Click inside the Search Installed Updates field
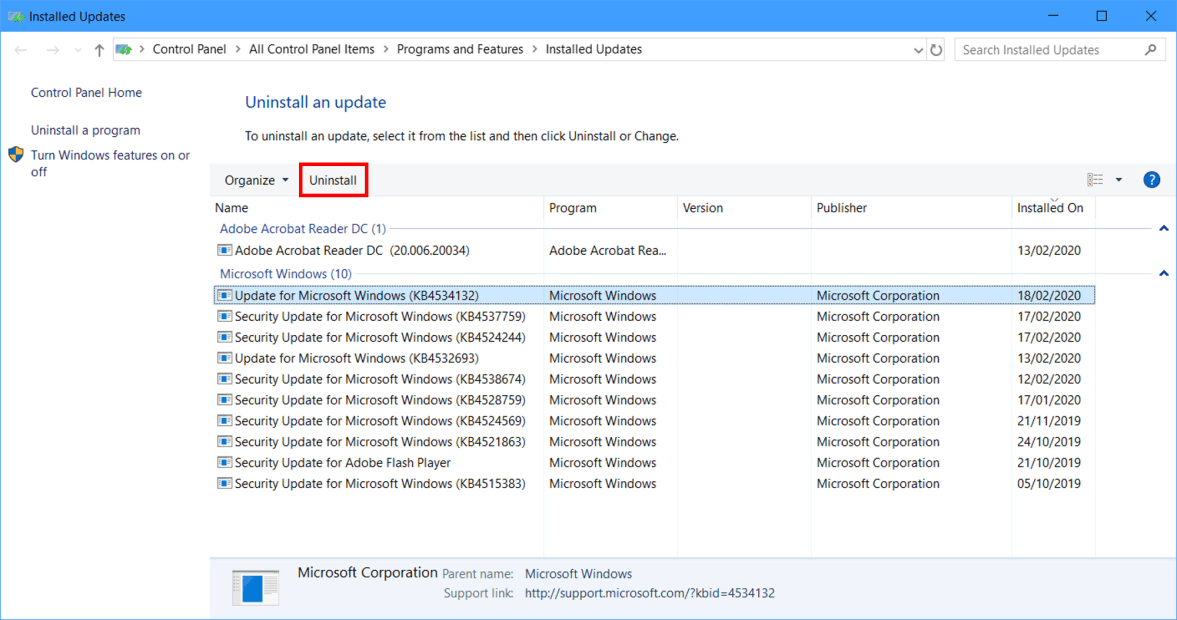The width and height of the screenshot is (1177, 620). tap(1040, 49)
